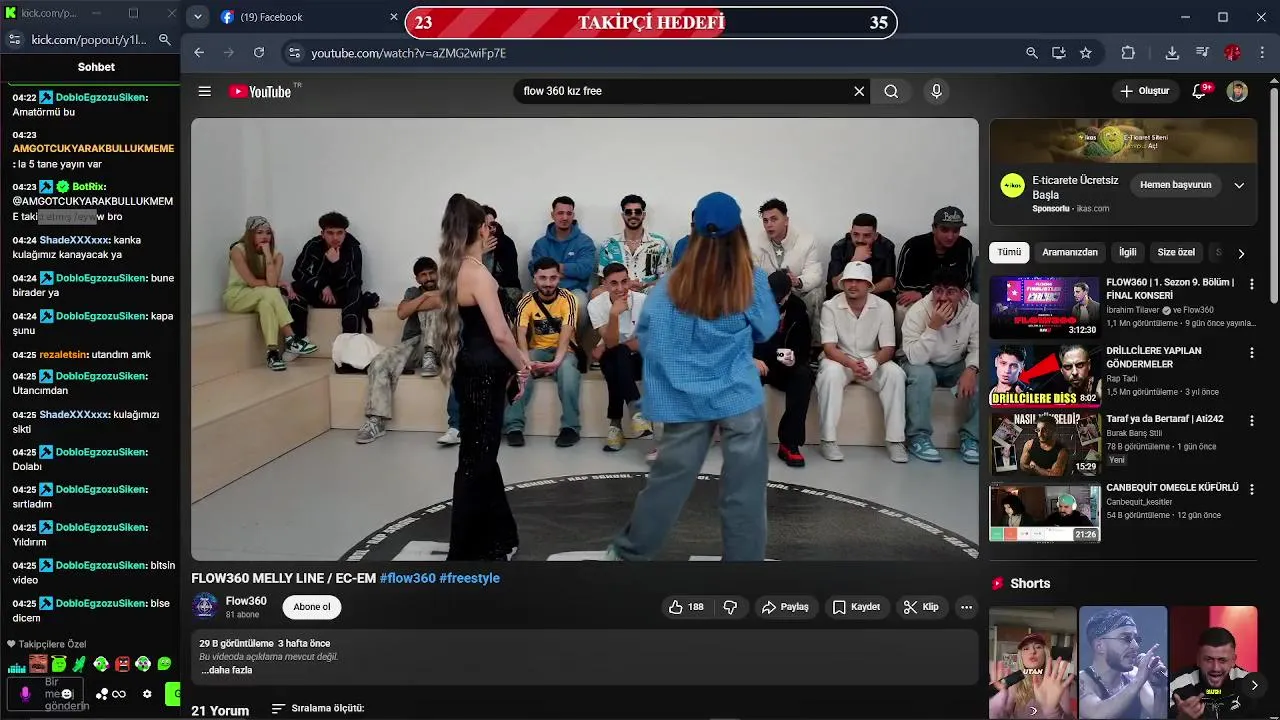Open options for CANBEQUIT OMEGLE video
Screen dimensions: 1280x720
pos(1251,489)
